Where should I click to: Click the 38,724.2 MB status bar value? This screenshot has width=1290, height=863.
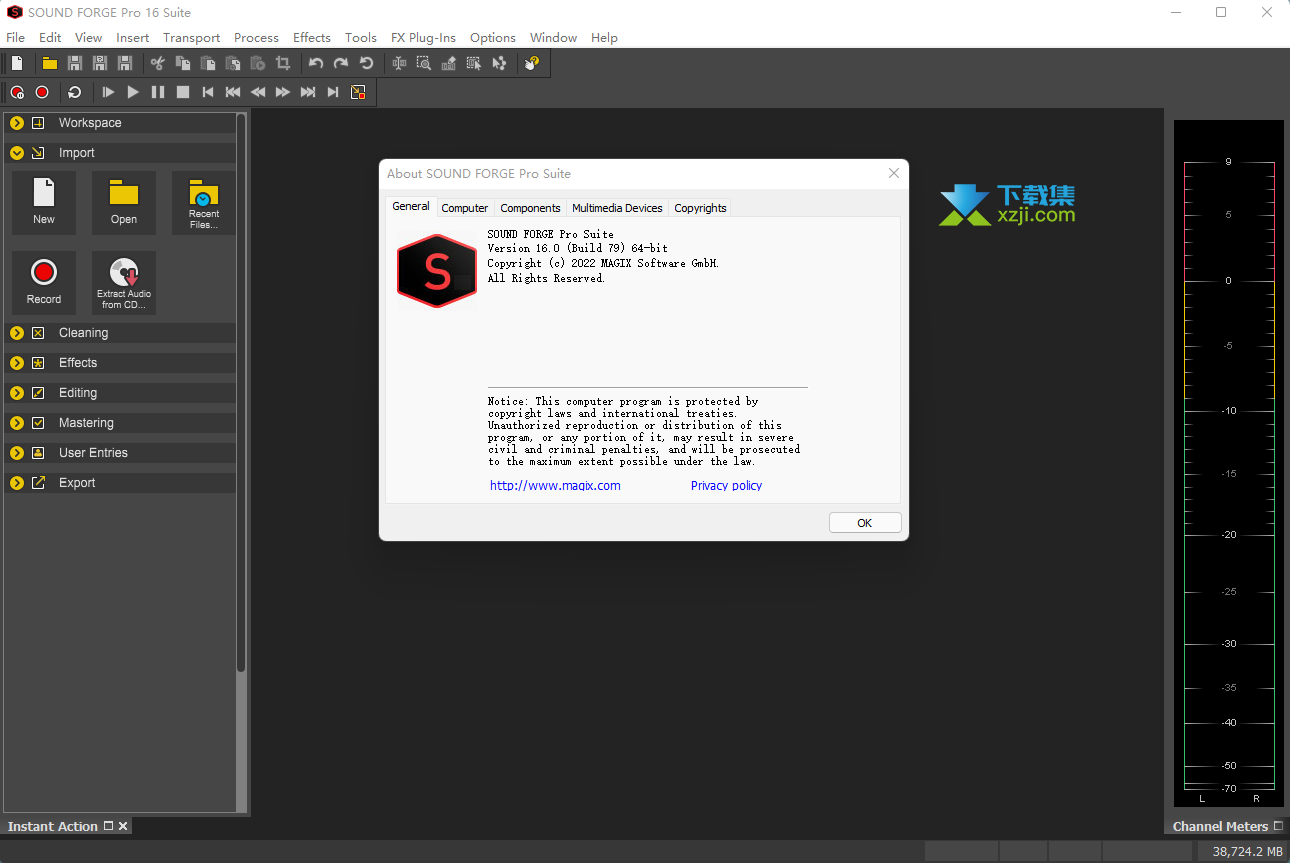pos(1246,851)
